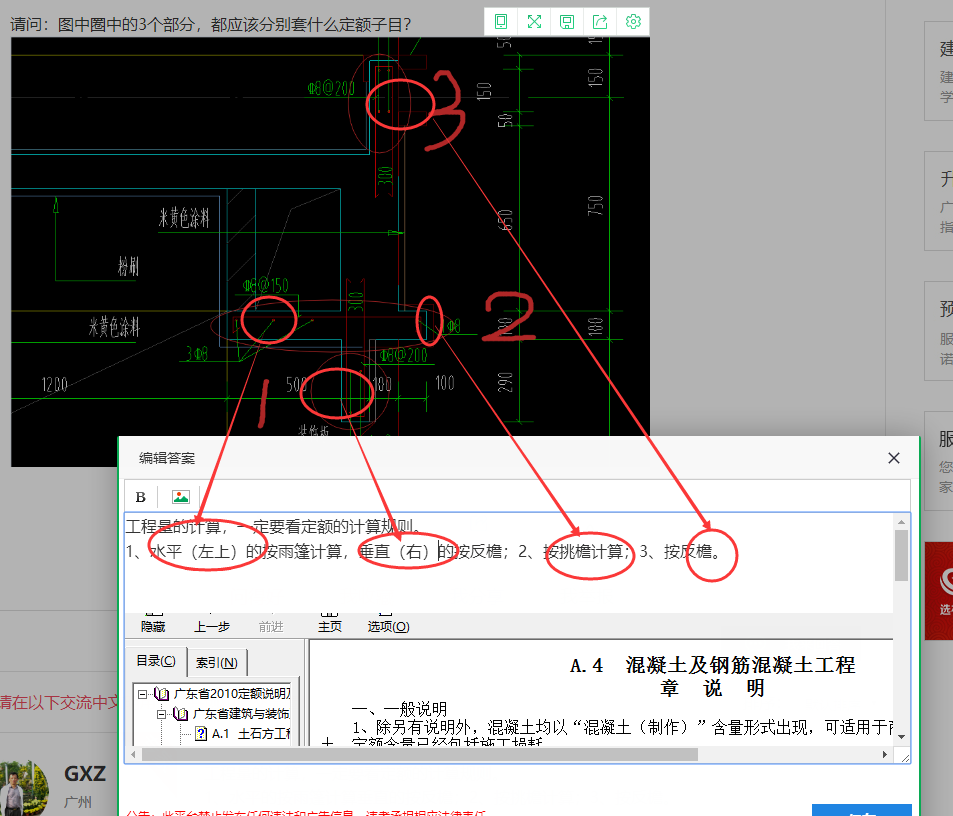Click the share export icon above image
953x816 pixels.
(600, 22)
